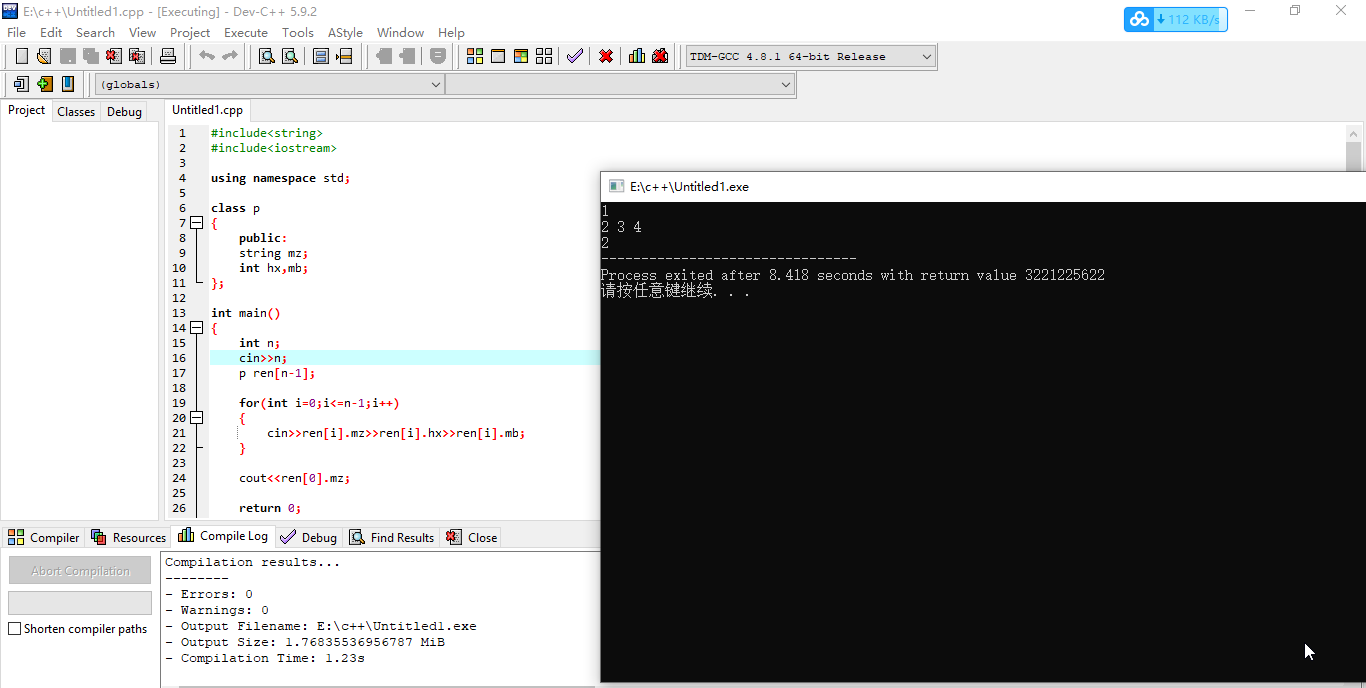Open the Debug bottom panel tab
Viewport: 1366px width, 688px height.
pos(309,537)
